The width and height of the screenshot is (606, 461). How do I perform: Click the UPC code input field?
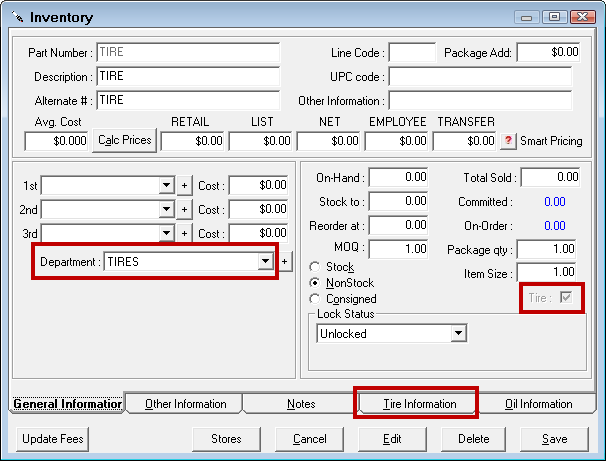point(480,76)
